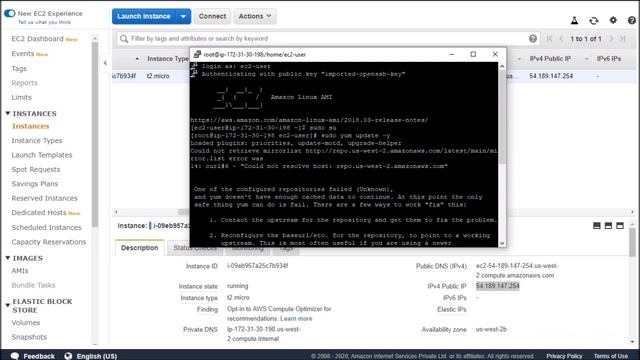Select the highlighted IPv4 Public IP value
This screenshot has height=360, width=640.
click(498, 286)
